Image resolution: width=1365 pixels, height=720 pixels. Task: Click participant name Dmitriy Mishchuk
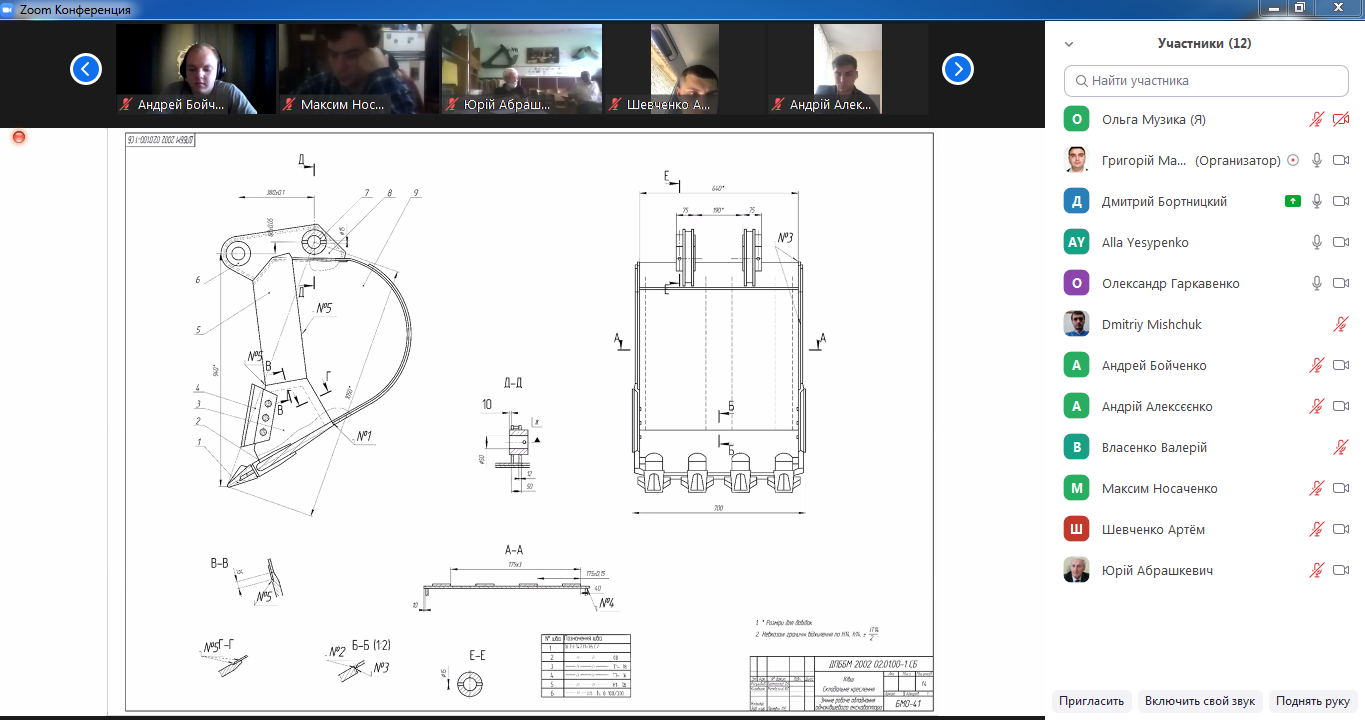(x=1152, y=324)
